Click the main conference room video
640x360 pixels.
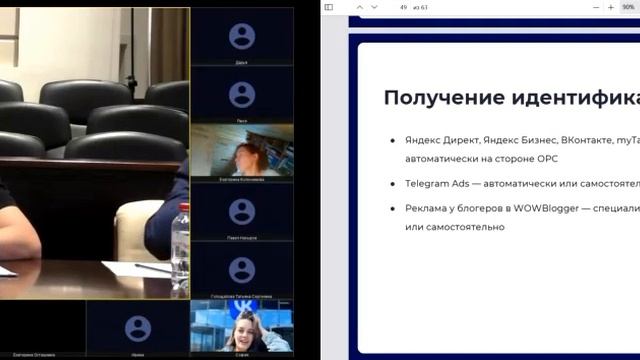click(x=95, y=153)
